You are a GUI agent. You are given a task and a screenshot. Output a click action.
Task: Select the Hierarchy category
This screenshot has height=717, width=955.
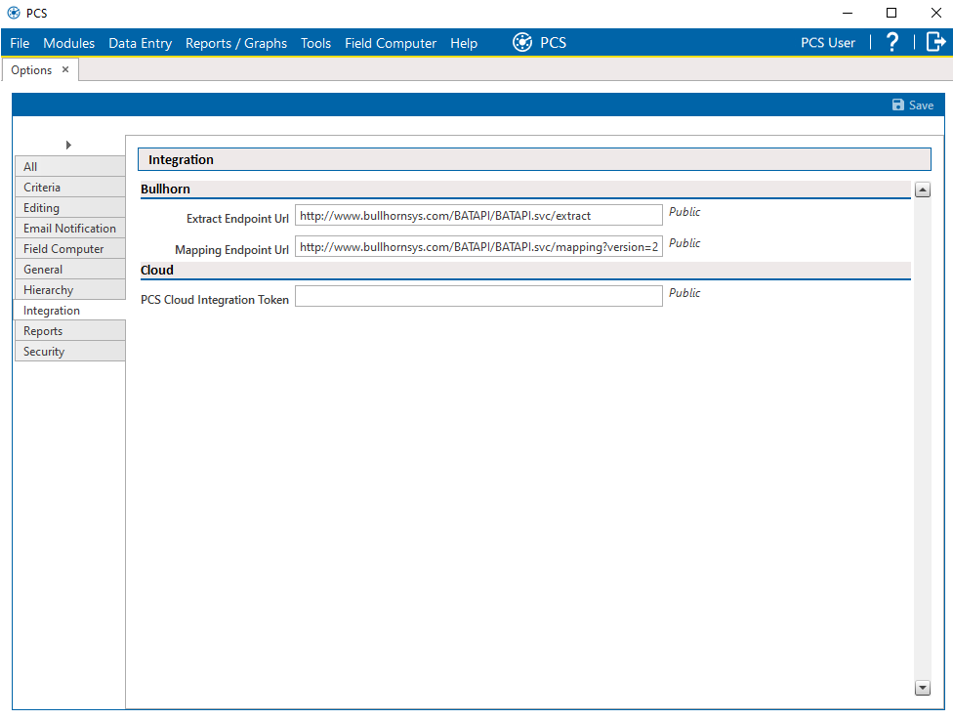[x=70, y=290]
